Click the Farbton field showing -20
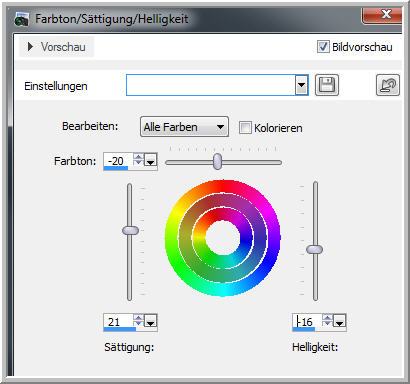This screenshot has height=384, width=410. 118,161
